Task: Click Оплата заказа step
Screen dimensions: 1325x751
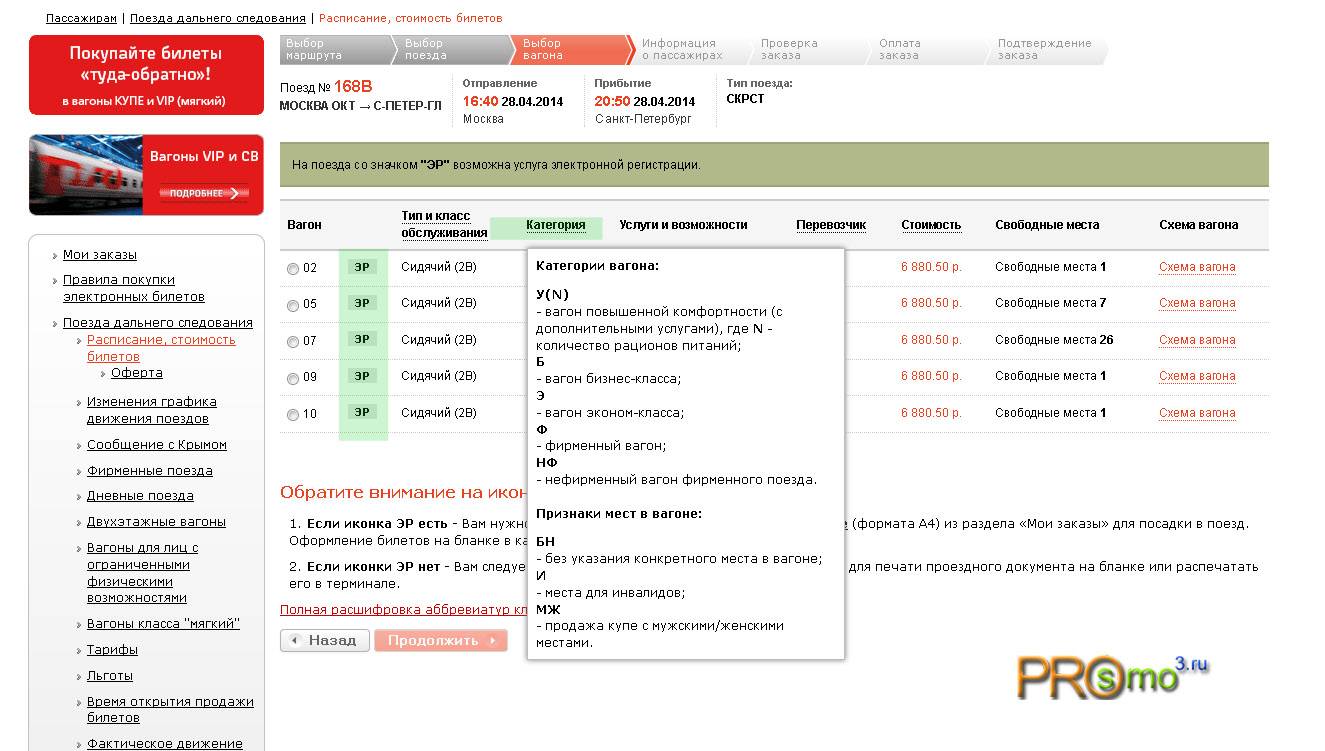Action: 899,50
